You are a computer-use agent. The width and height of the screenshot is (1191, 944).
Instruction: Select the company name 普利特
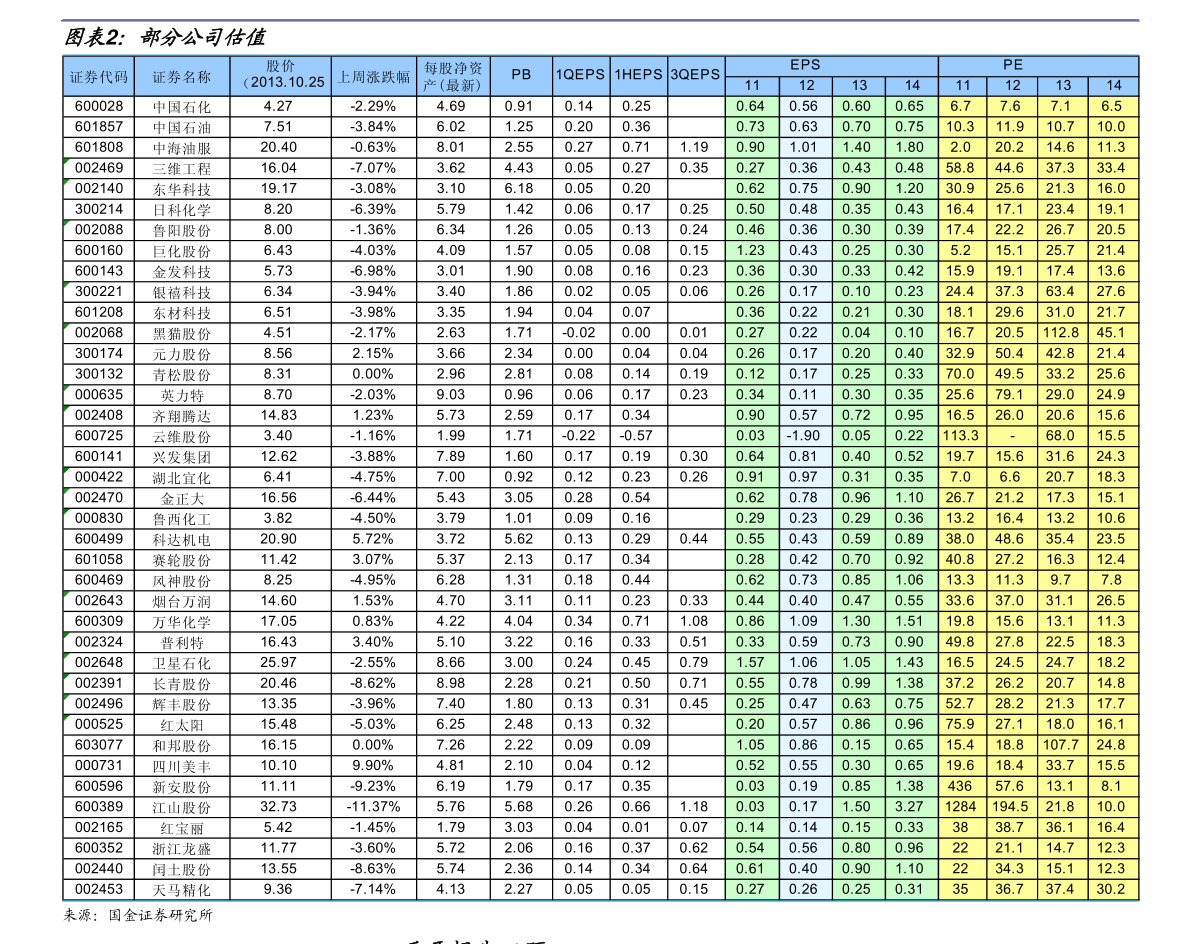[181, 642]
